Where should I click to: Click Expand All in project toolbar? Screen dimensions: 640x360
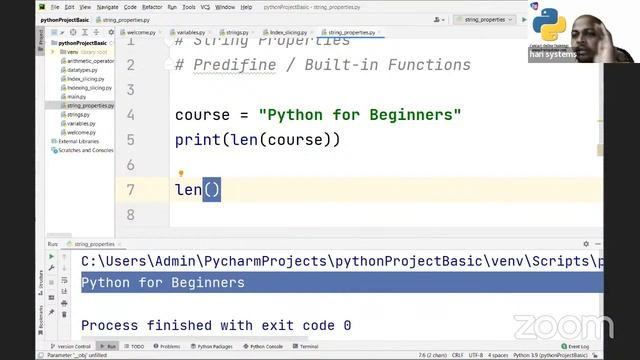pos(85,32)
